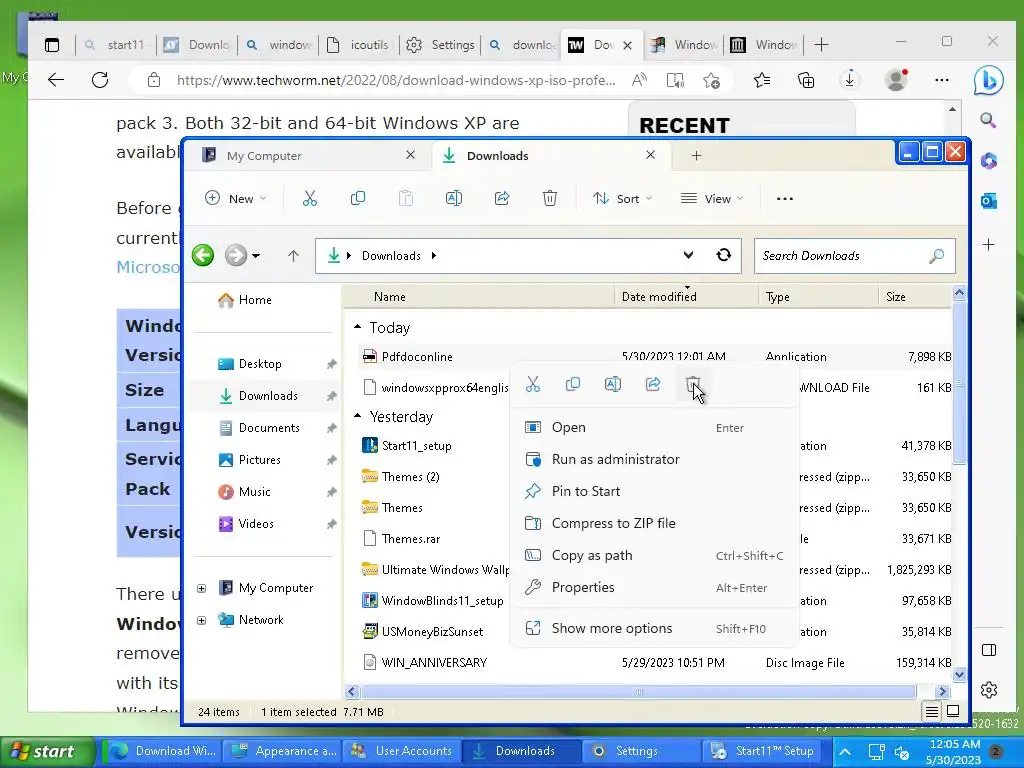Reload the Edge browser page
The height and width of the screenshot is (768, 1024).
[100, 80]
